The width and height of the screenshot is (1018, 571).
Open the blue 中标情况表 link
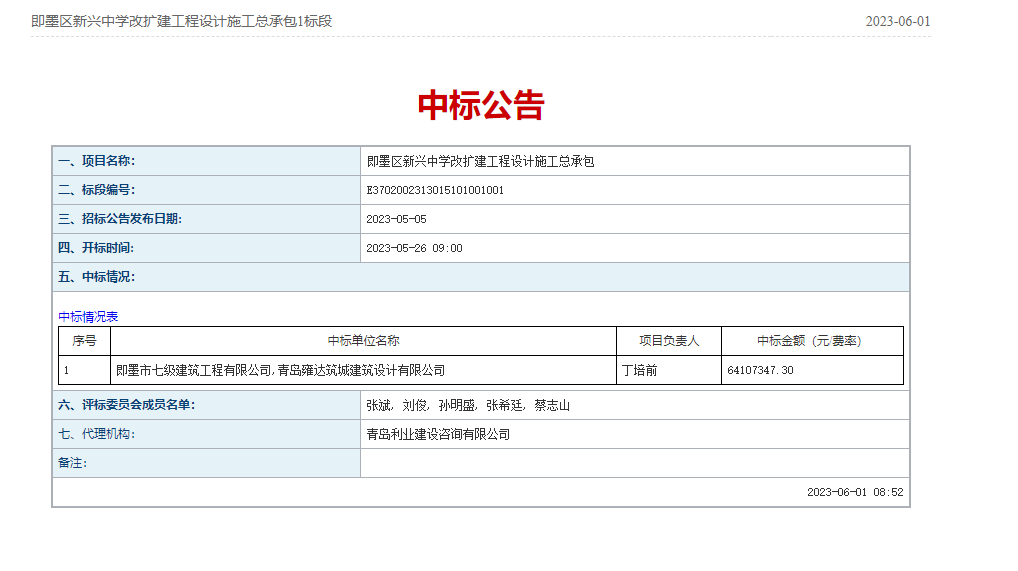[88, 317]
